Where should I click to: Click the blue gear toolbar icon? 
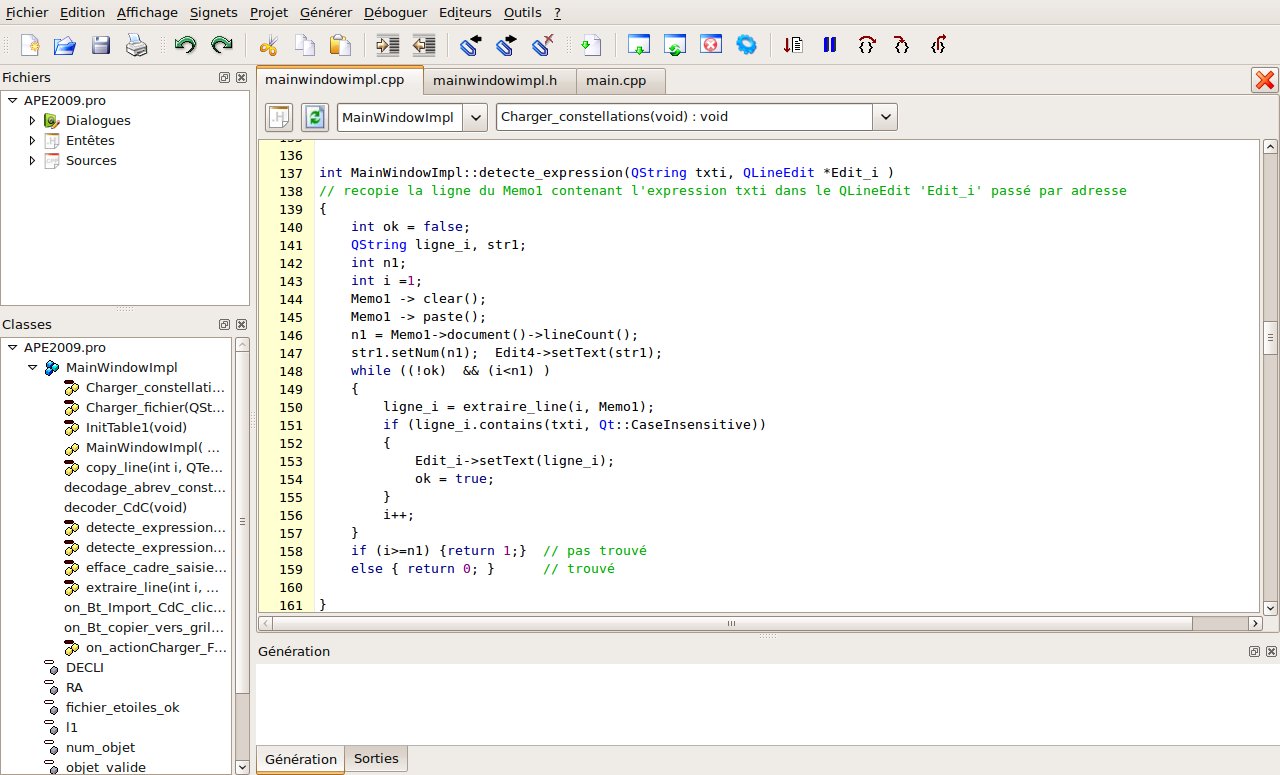(x=746, y=45)
